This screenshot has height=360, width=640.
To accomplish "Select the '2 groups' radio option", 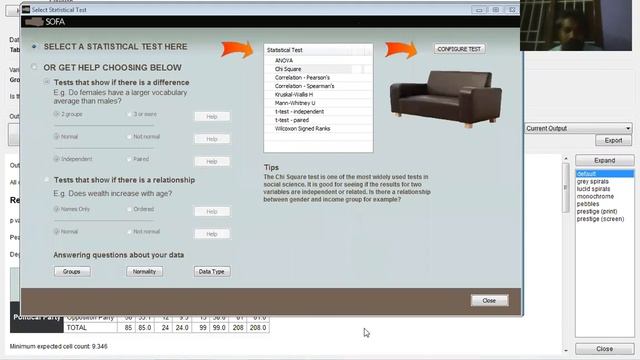I will click(x=57, y=114).
